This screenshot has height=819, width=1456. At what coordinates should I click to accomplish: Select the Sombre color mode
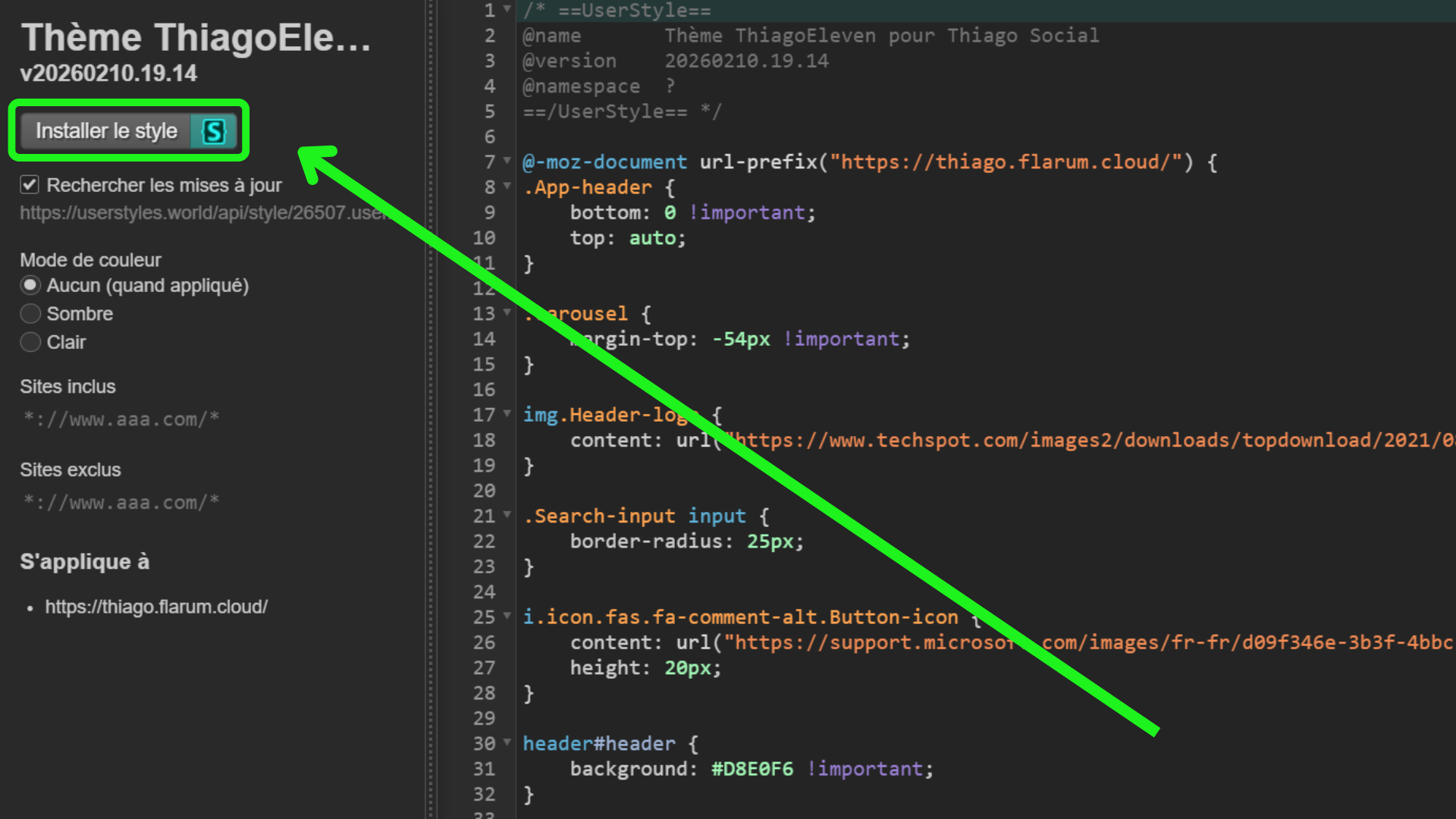30,313
